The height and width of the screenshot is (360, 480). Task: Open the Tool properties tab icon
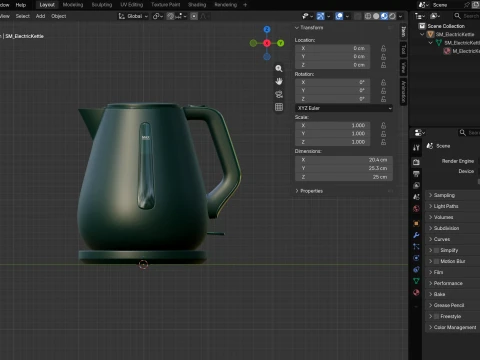pyautogui.click(x=416, y=148)
